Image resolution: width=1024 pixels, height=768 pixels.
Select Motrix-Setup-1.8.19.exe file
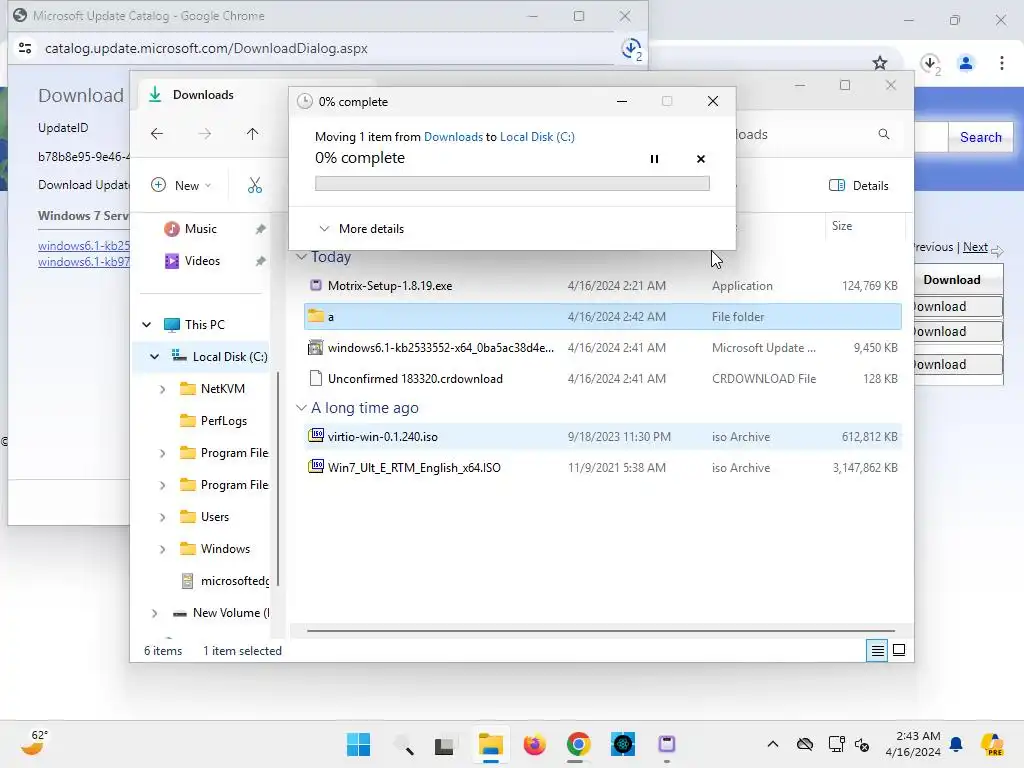pyautogui.click(x=603, y=285)
